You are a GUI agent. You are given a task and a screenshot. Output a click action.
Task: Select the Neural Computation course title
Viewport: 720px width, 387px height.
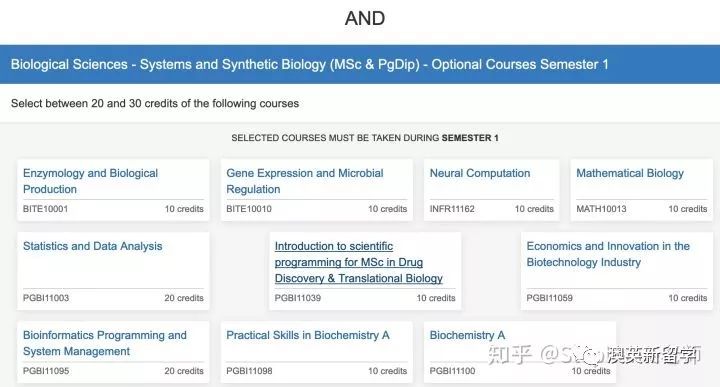point(480,173)
